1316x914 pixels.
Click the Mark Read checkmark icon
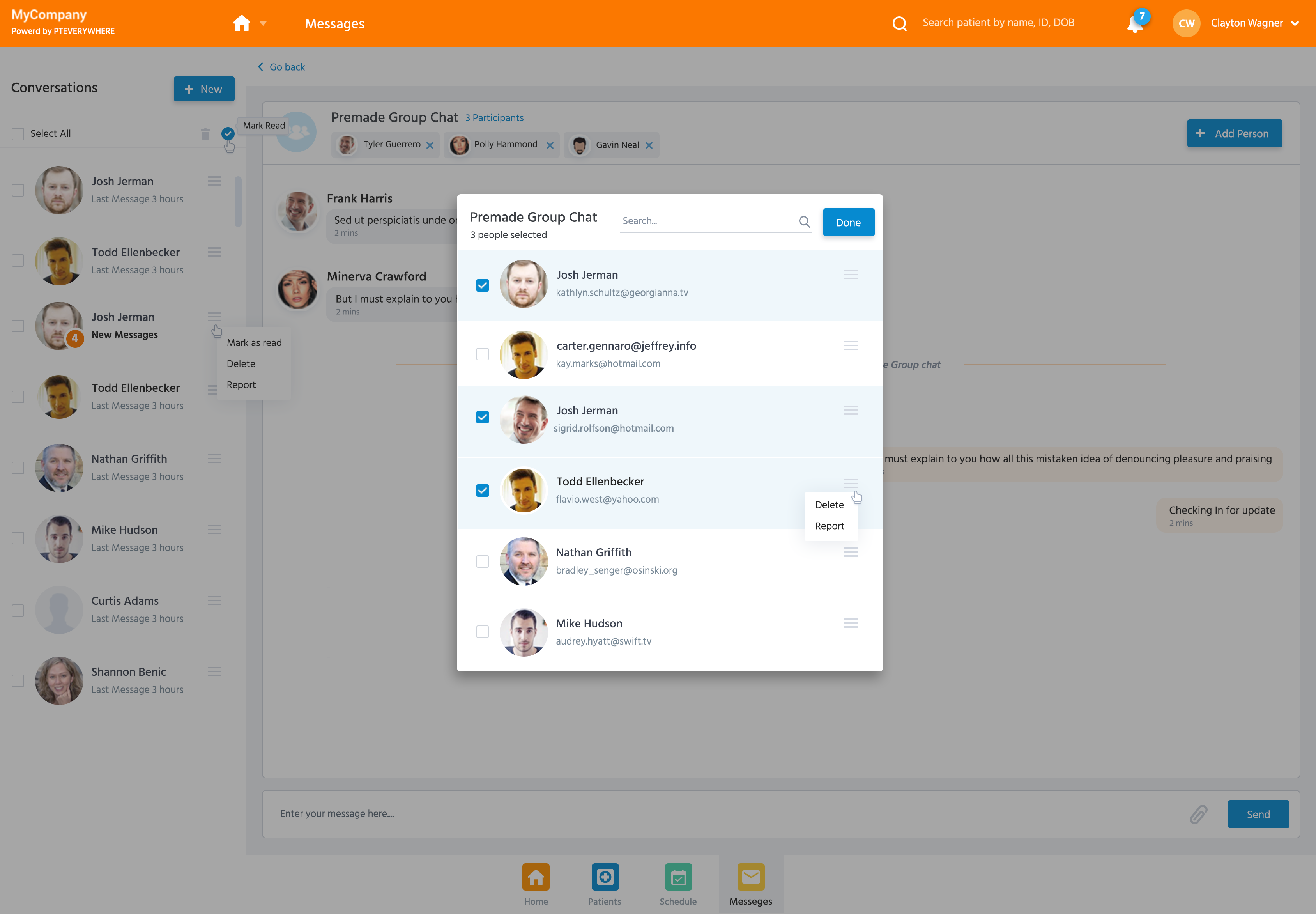click(x=228, y=133)
